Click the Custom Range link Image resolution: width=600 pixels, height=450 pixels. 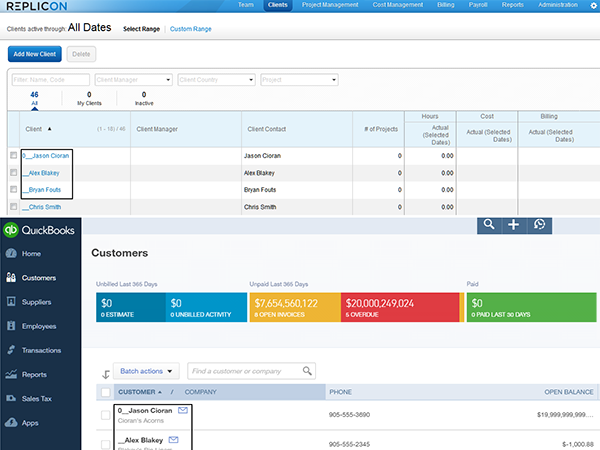[191, 29]
